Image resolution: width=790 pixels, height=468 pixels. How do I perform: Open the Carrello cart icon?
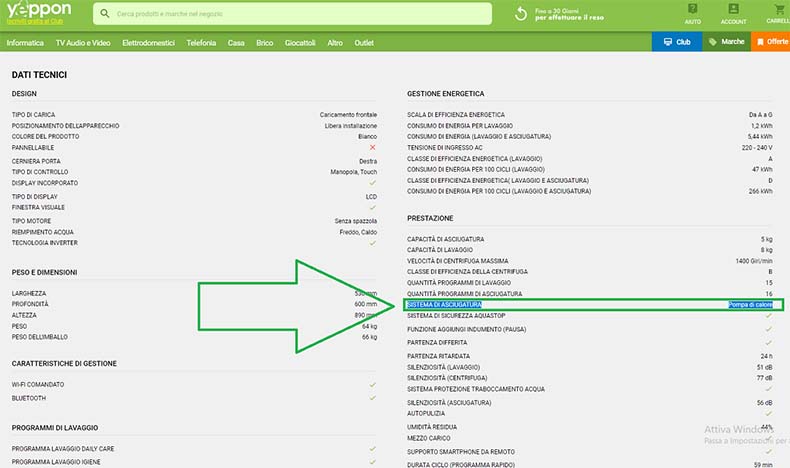[779, 9]
